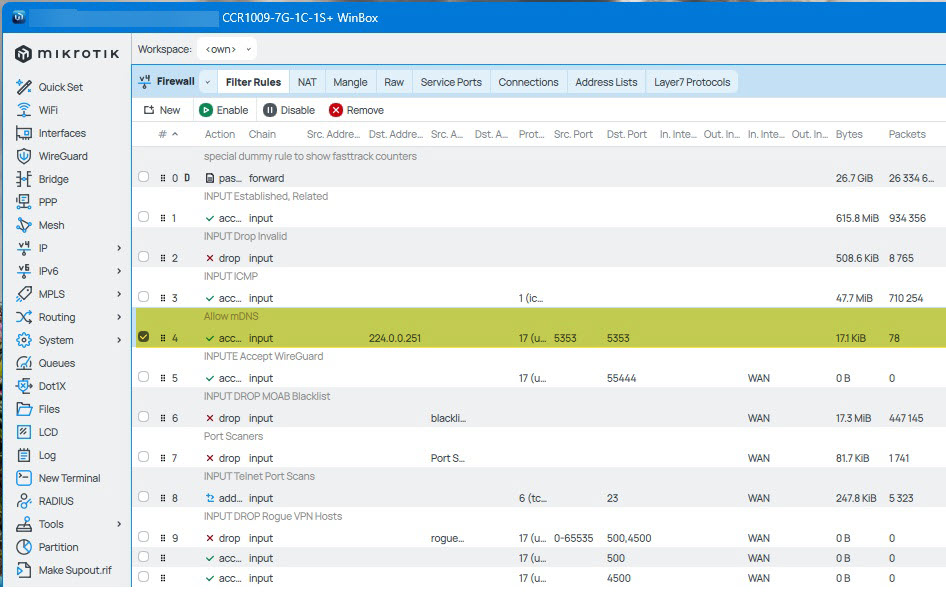Sort by the Packets column header
This screenshot has height=615, width=946.
click(x=907, y=134)
